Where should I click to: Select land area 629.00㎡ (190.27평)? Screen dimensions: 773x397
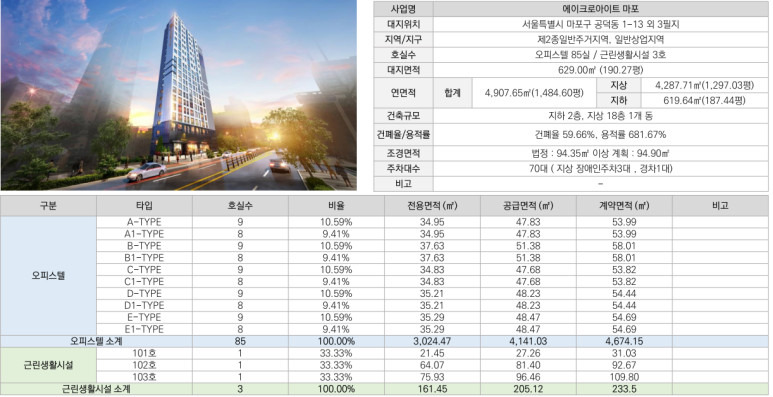point(600,70)
